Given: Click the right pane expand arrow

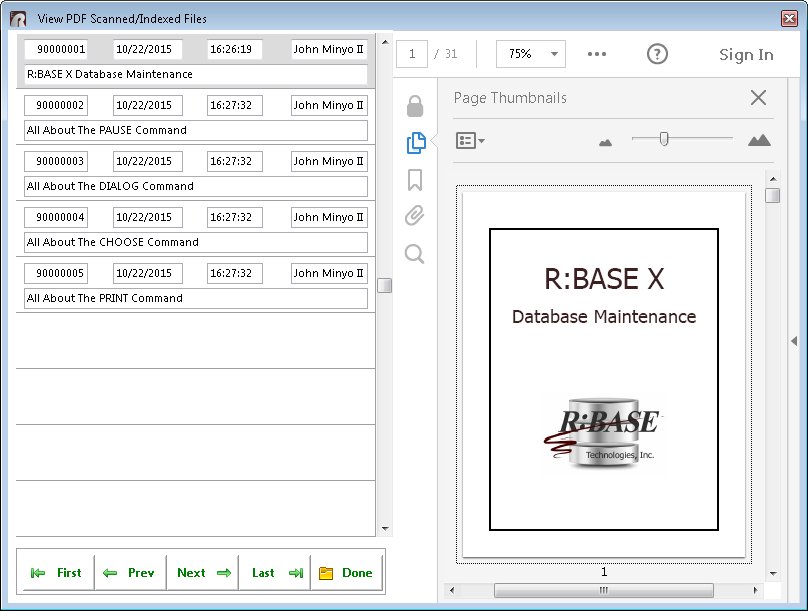Looking at the screenshot, I should point(794,341).
